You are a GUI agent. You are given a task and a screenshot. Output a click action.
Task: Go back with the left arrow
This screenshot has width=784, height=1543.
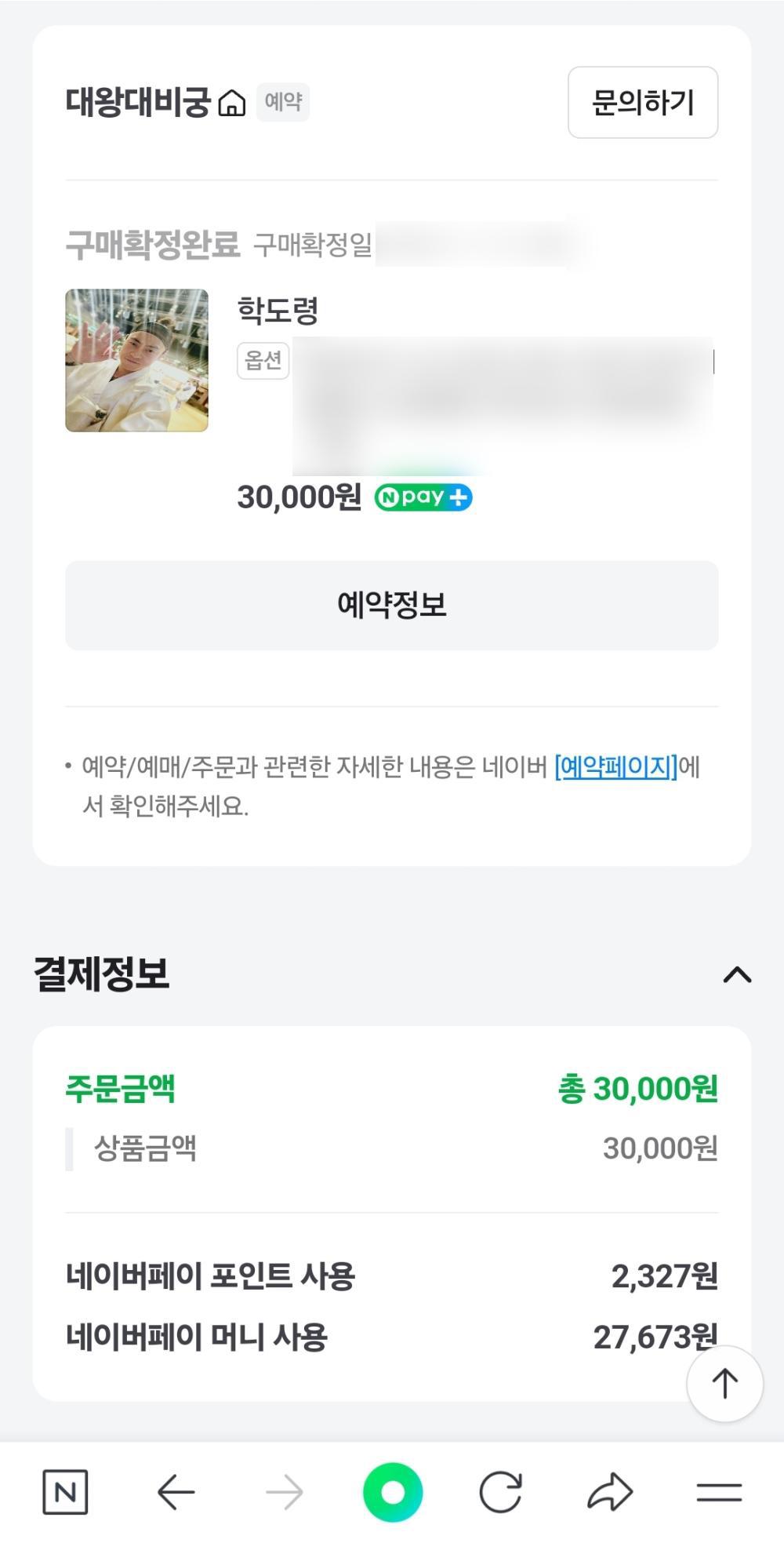(x=176, y=1492)
